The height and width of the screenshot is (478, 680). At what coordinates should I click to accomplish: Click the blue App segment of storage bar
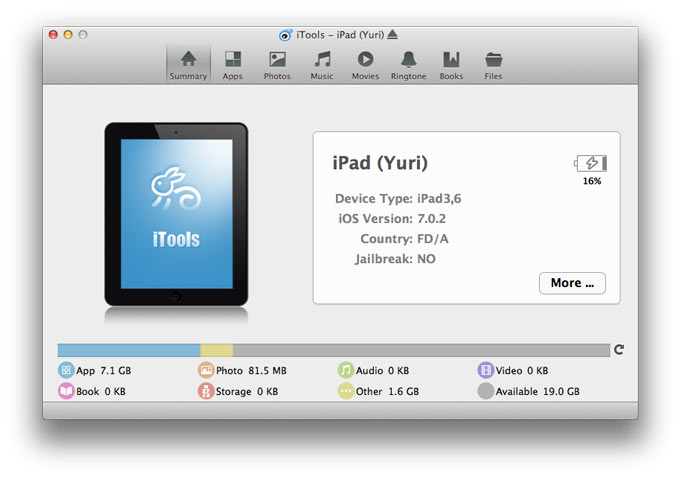coord(129,350)
